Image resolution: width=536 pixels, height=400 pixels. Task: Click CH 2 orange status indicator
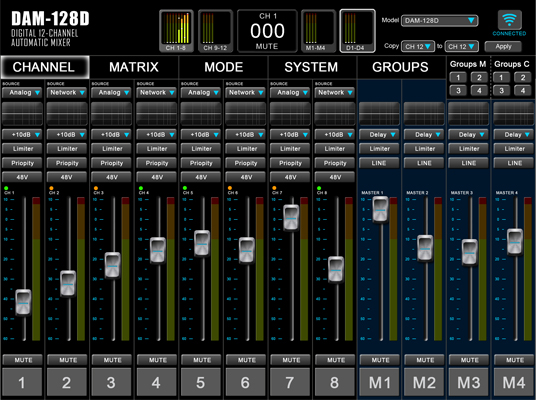[x=51, y=188]
